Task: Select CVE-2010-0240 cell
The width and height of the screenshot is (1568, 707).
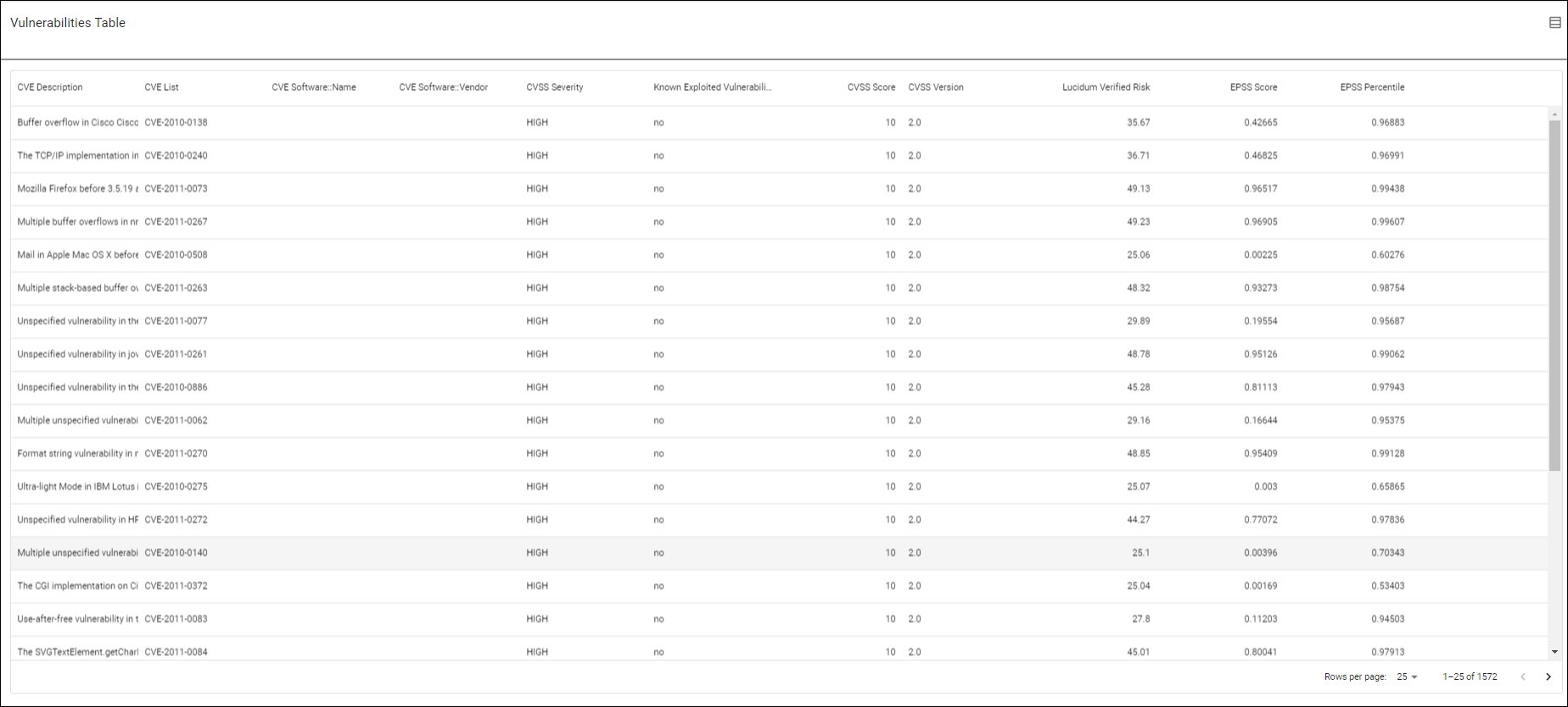Action: tap(176, 155)
